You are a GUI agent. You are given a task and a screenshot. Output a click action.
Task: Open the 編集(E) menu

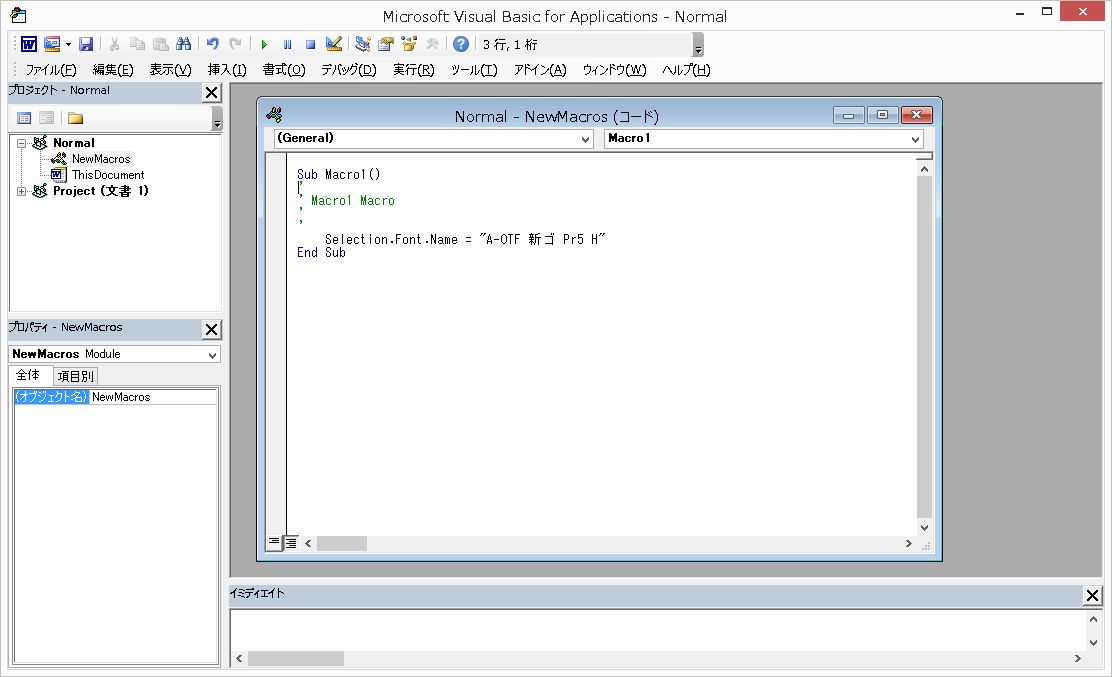coord(113,69)
